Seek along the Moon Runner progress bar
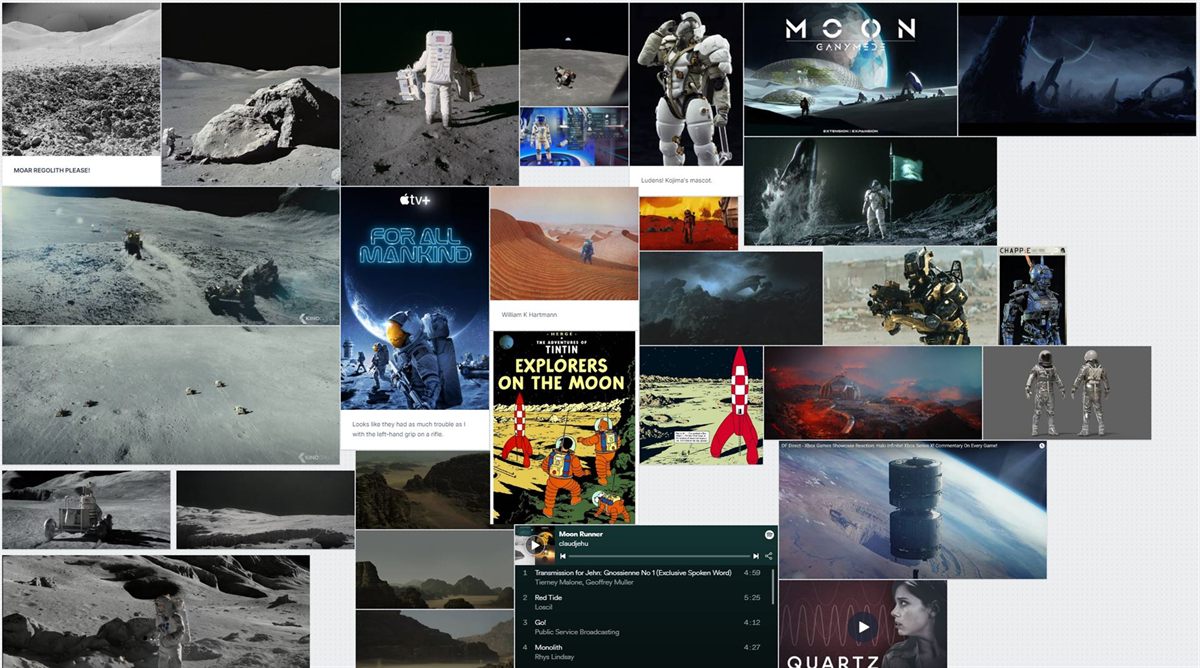1200x668 pixels. (660, 555)
